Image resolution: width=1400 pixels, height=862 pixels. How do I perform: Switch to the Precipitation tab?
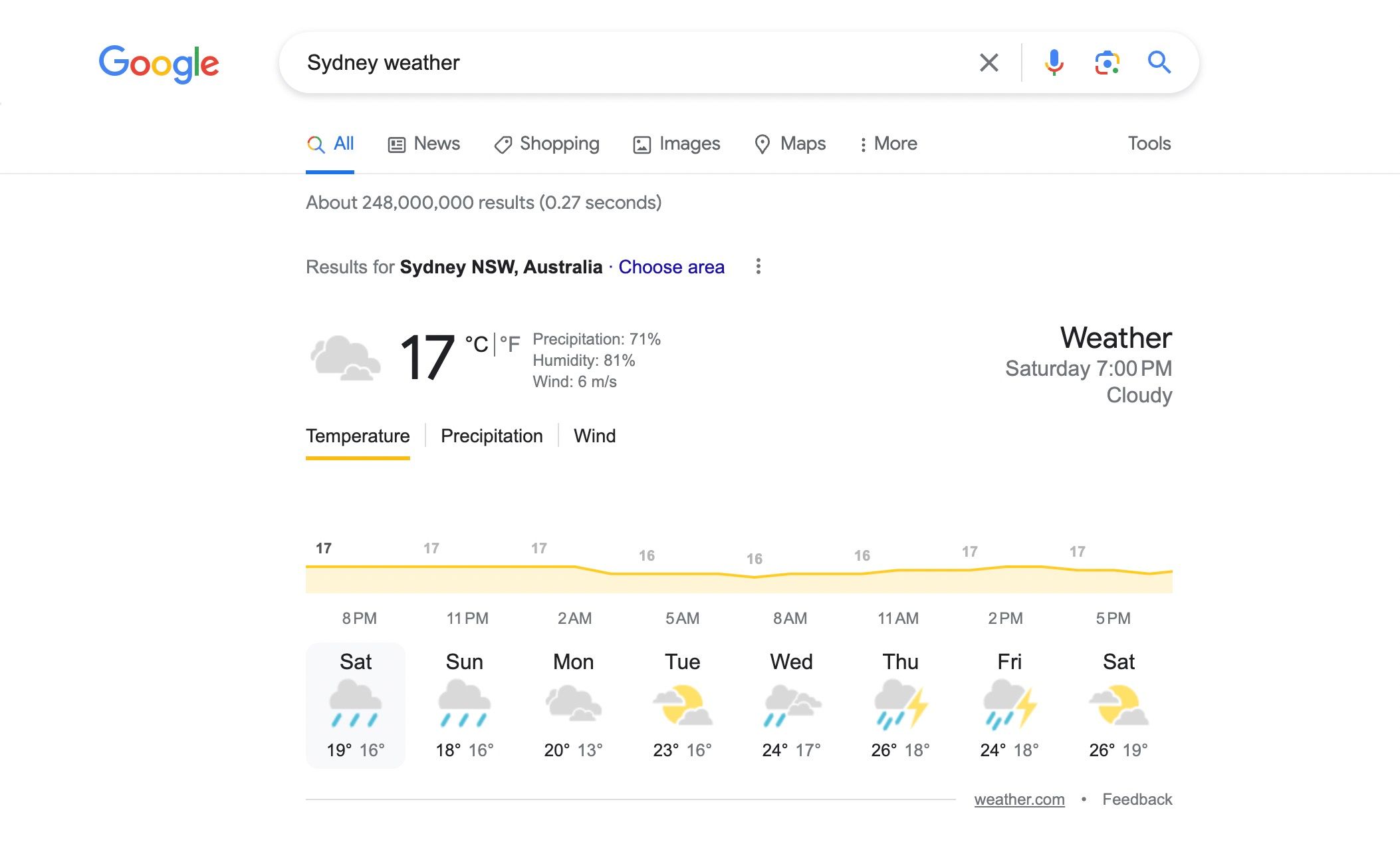click(x=491, y=436)
